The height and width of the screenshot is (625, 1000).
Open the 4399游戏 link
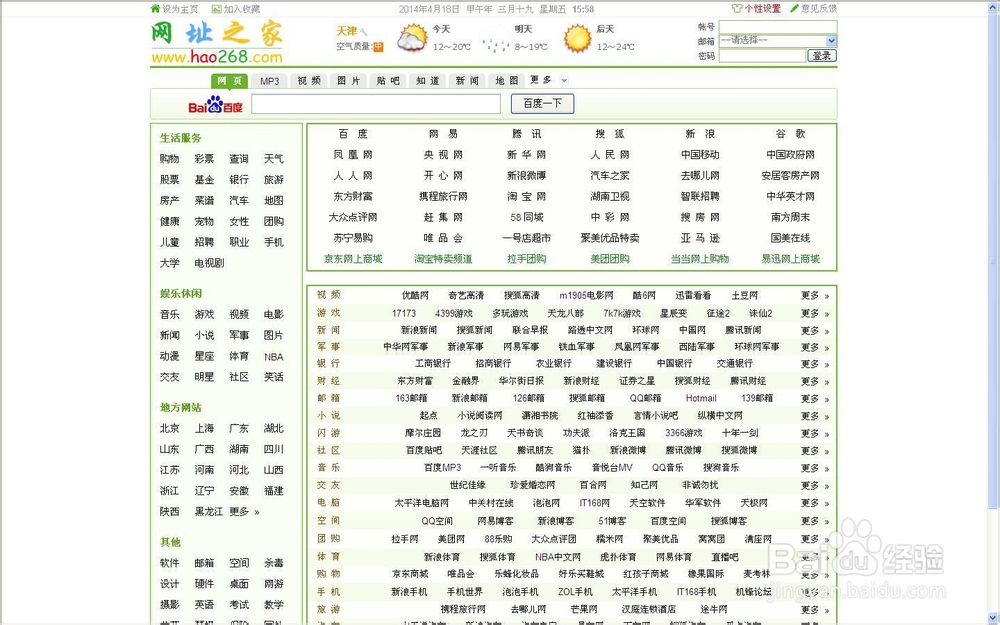coord(453,313)
